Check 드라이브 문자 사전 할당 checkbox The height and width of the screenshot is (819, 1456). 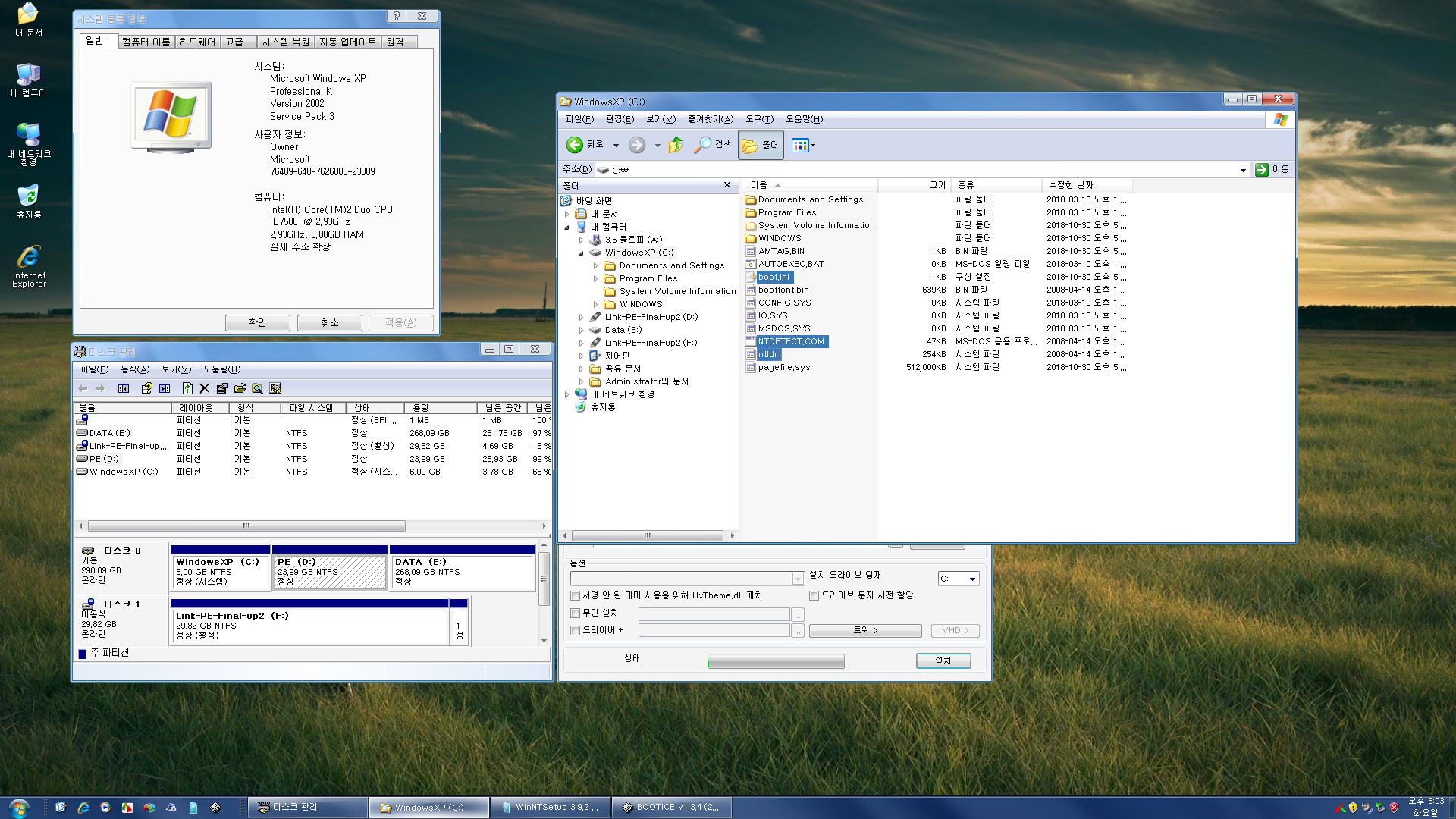pos(814,596)
